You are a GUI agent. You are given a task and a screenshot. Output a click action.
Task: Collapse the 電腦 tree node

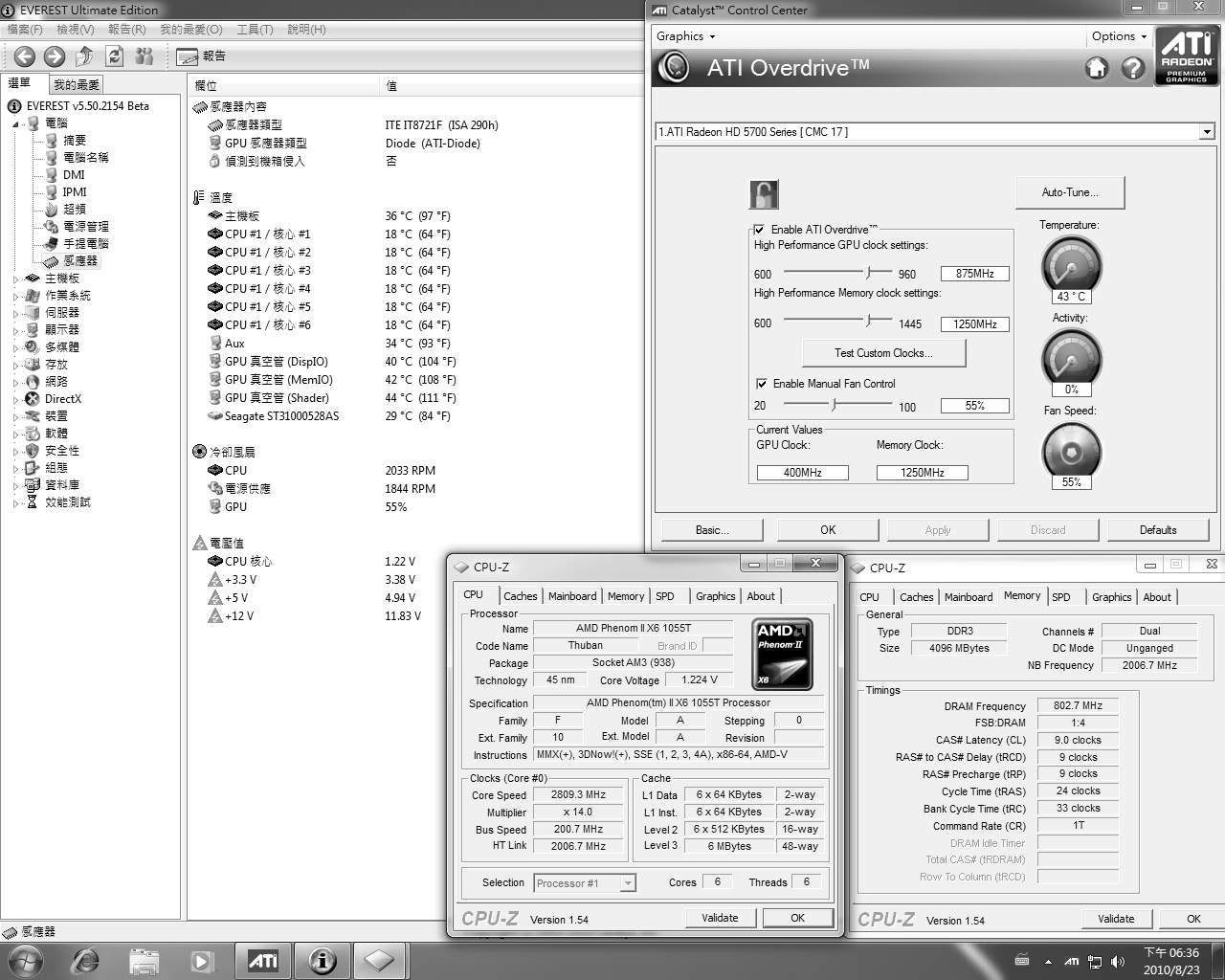(16, 123)
